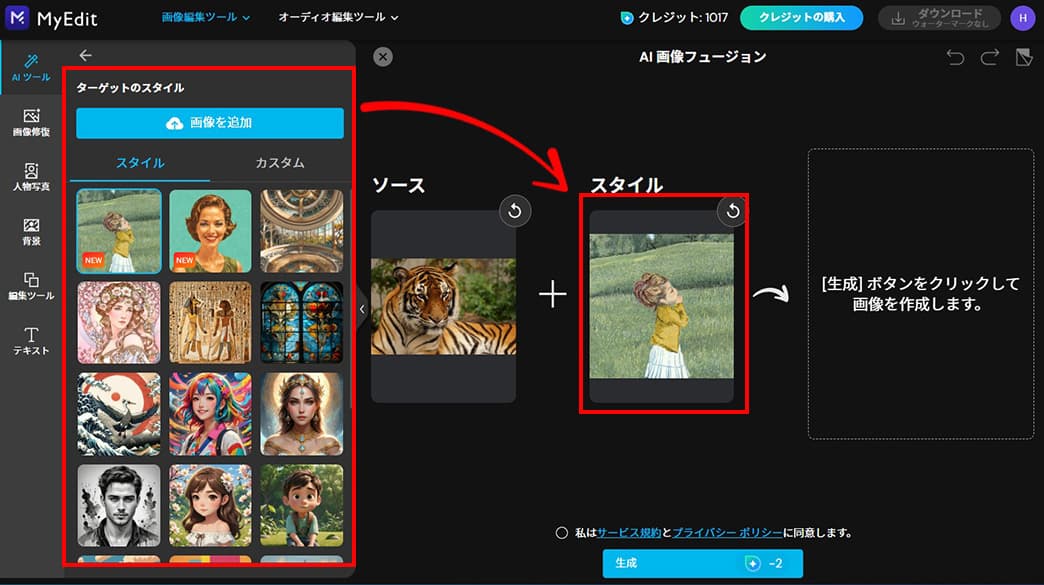Click the クレジット: 1017 text
The width and height of the screenshot is (1044, 585).
683,18
